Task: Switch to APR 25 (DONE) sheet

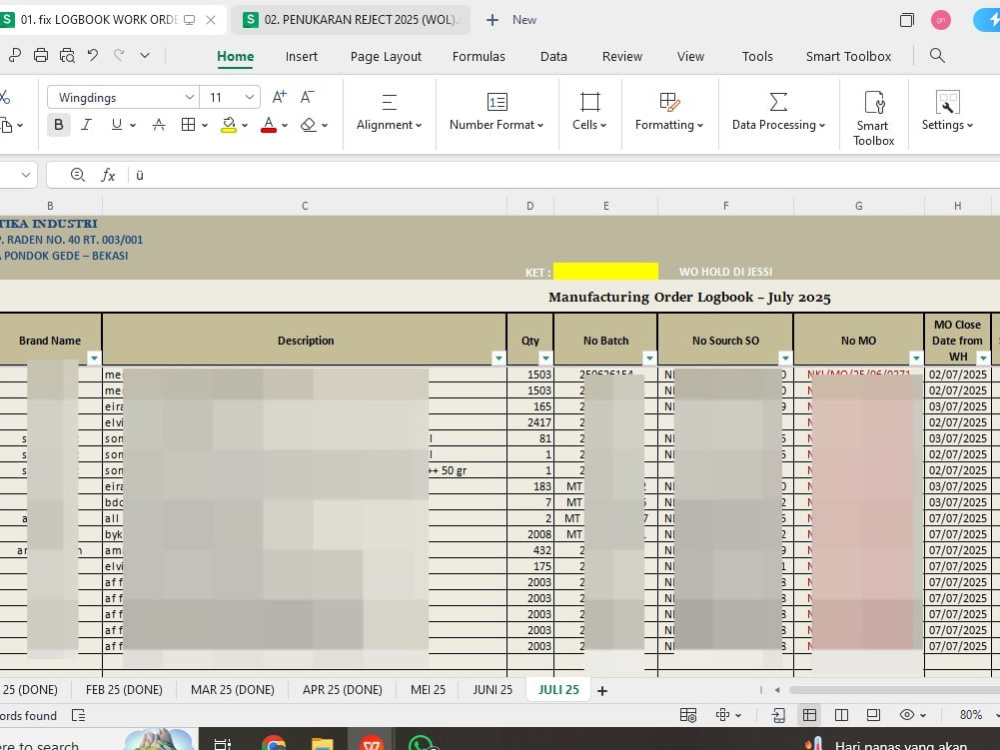Action: pos(342,690)
